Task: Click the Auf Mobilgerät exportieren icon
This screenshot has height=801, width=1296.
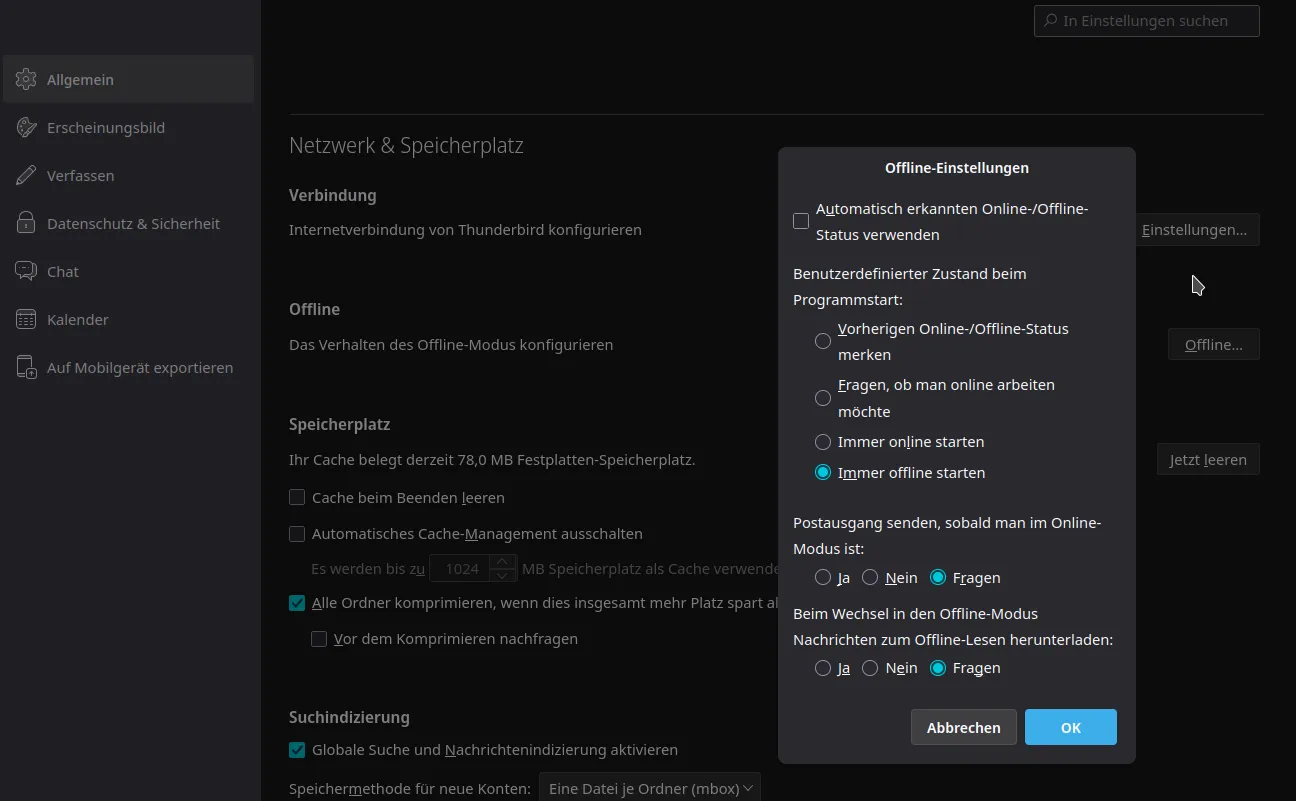Action: click(x=27, y=368)
